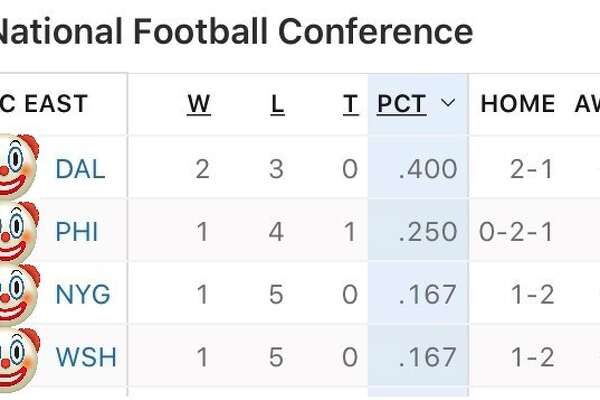Open the PHI team link
This screenshot has height=400, width=600.
pos(77,232)
